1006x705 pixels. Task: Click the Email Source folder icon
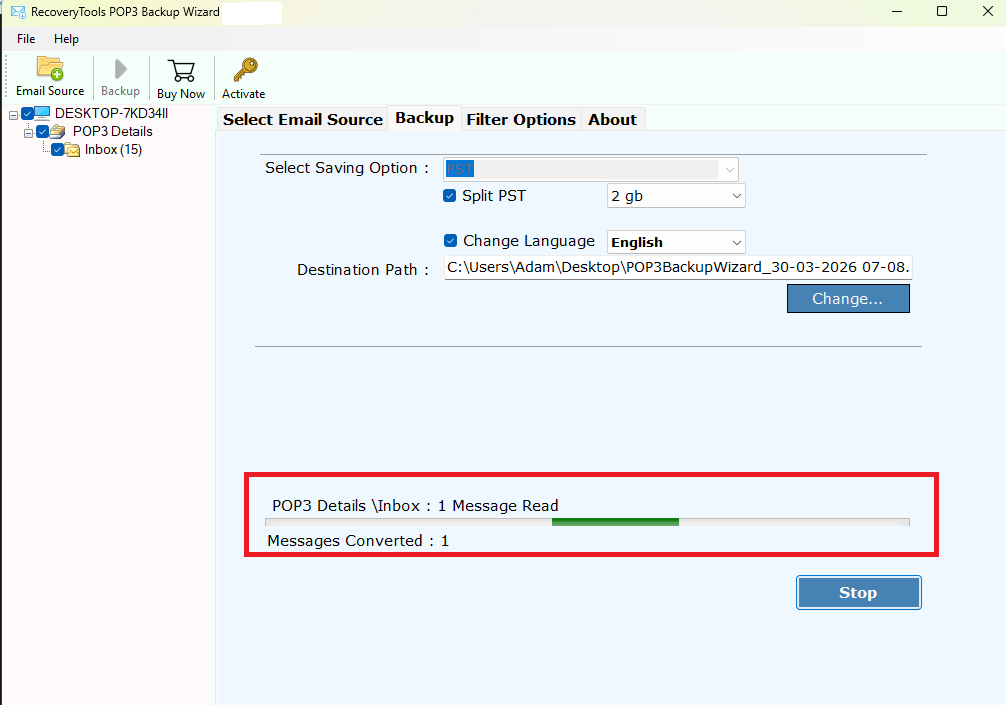pyautogui.click(x=50, y=68)
